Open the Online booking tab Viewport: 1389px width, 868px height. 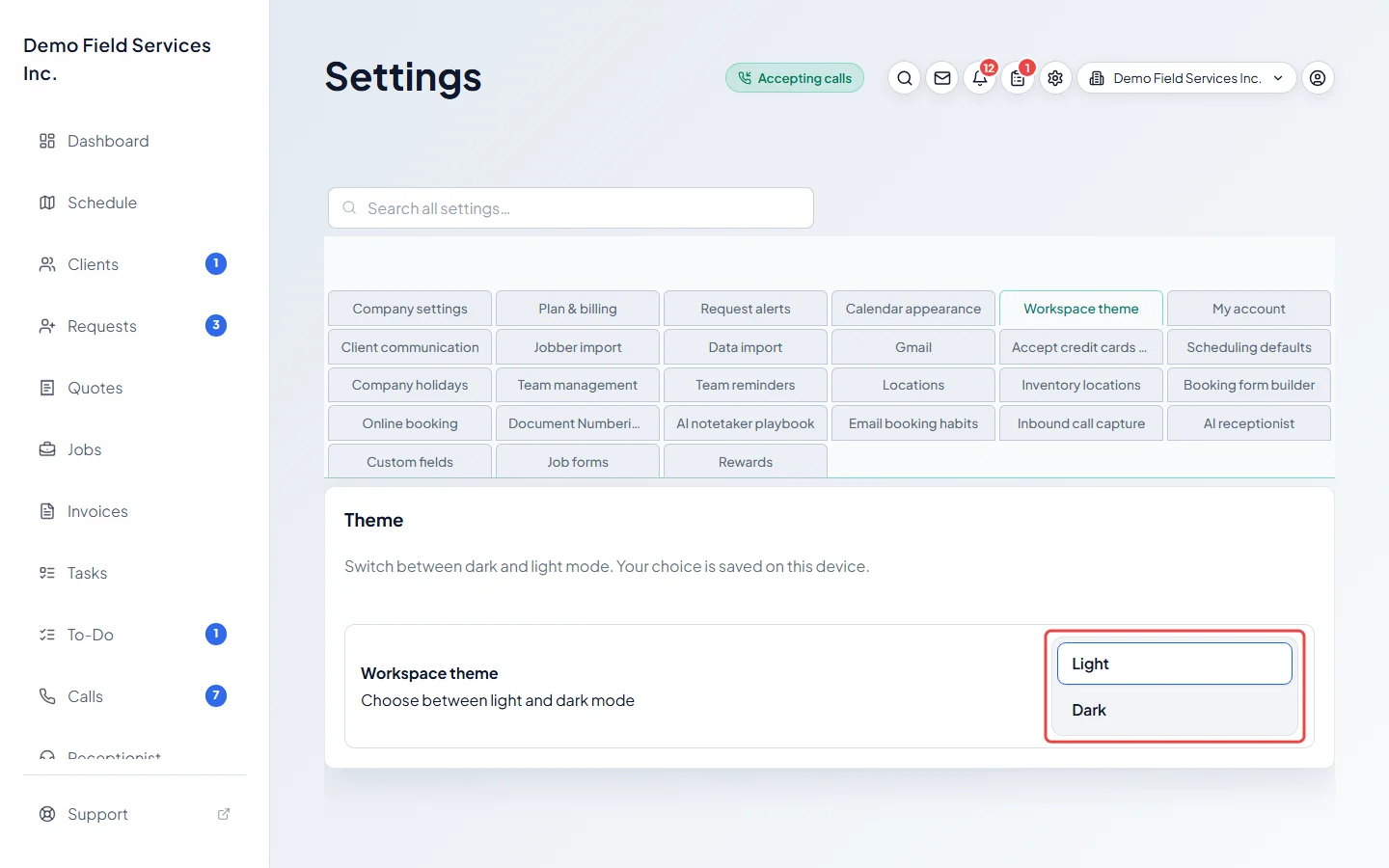(410, 423)
